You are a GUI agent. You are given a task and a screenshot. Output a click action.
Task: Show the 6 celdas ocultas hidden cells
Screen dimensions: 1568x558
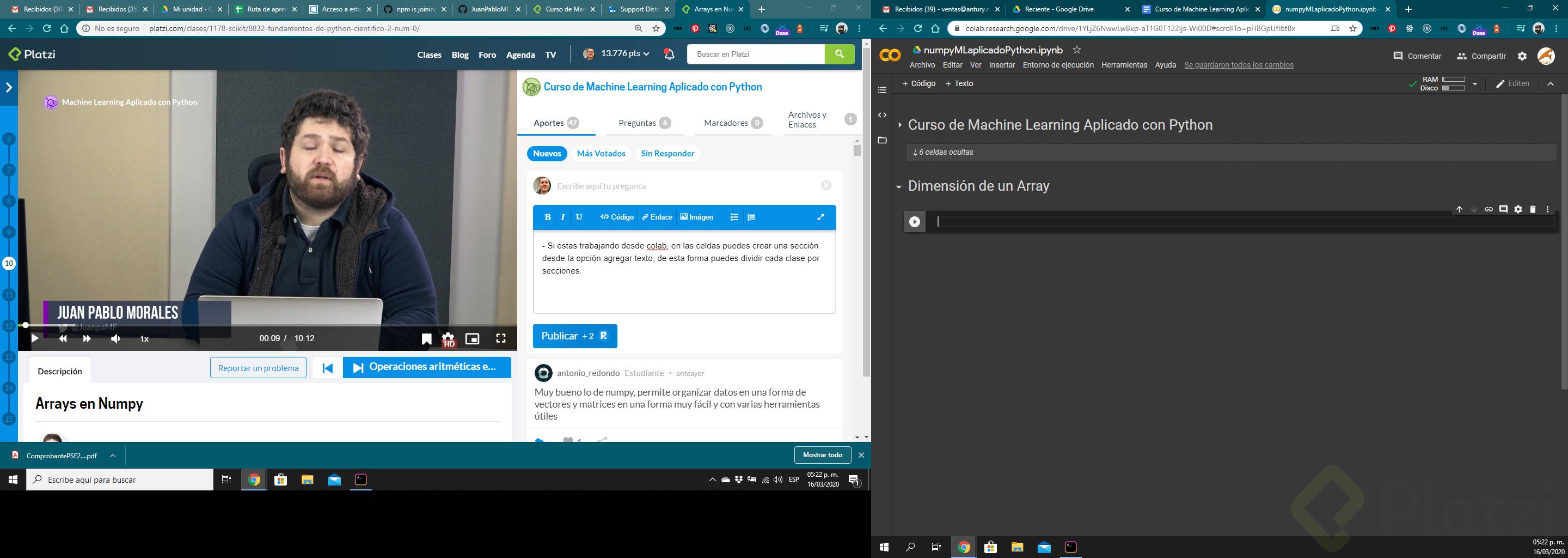coord(1230,152)
